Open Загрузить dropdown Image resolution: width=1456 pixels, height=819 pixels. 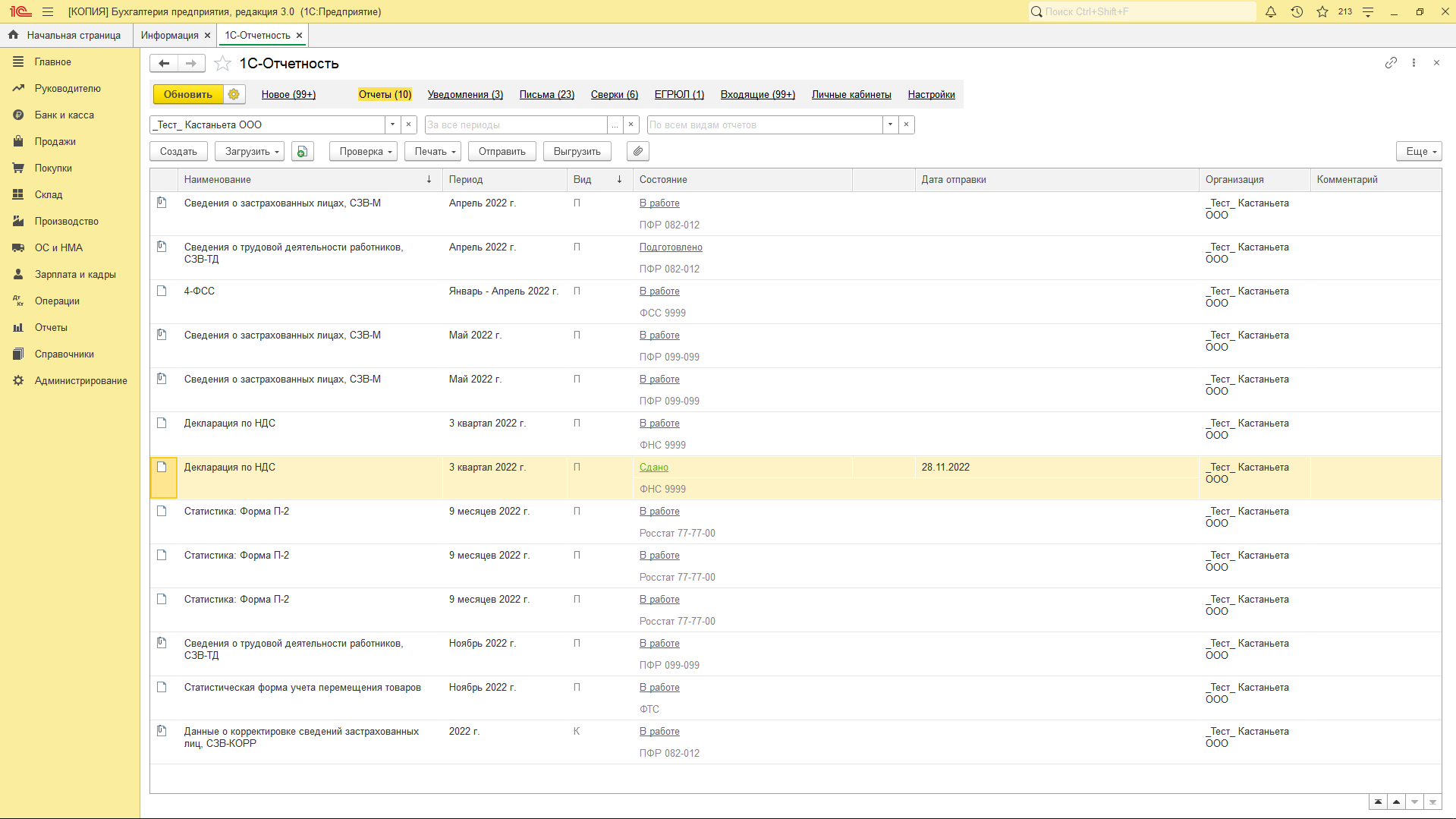click(250, 152)
